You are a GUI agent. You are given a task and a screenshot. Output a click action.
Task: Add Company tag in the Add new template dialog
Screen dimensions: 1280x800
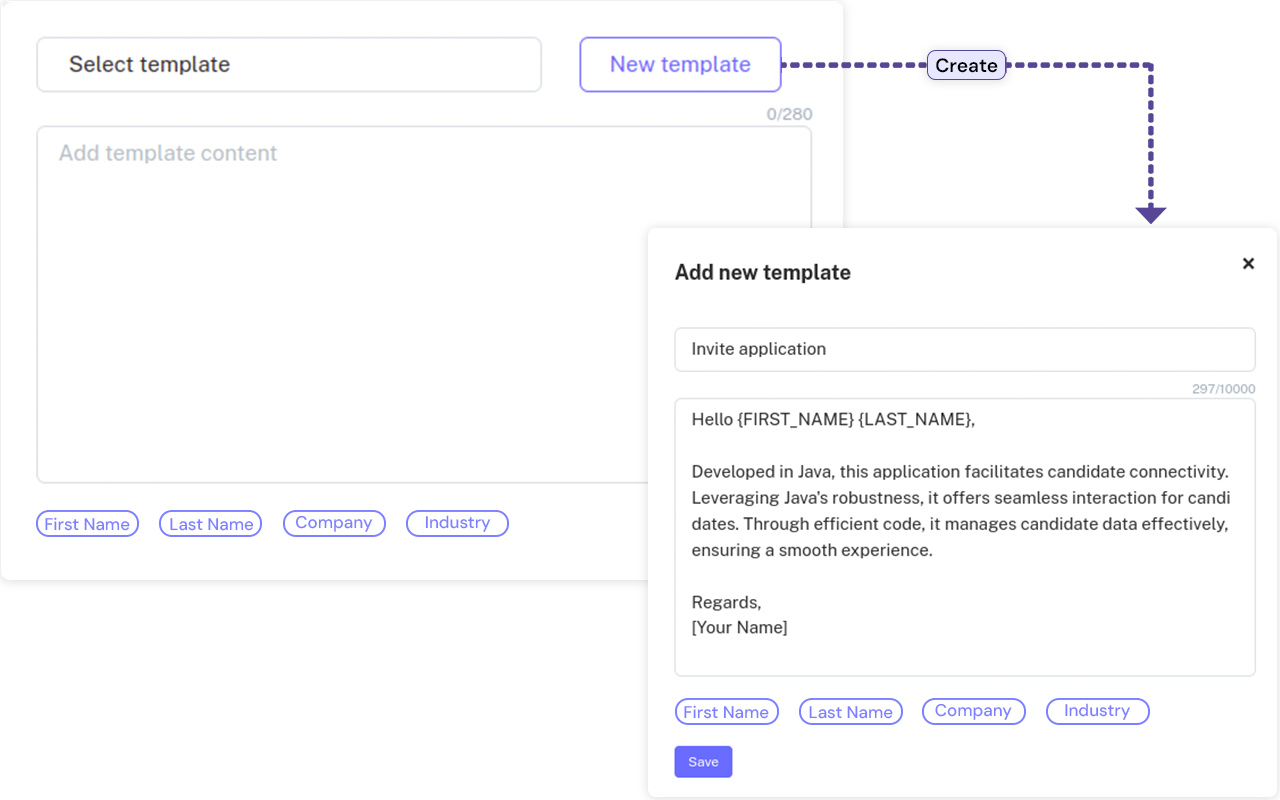coord(973,711)
